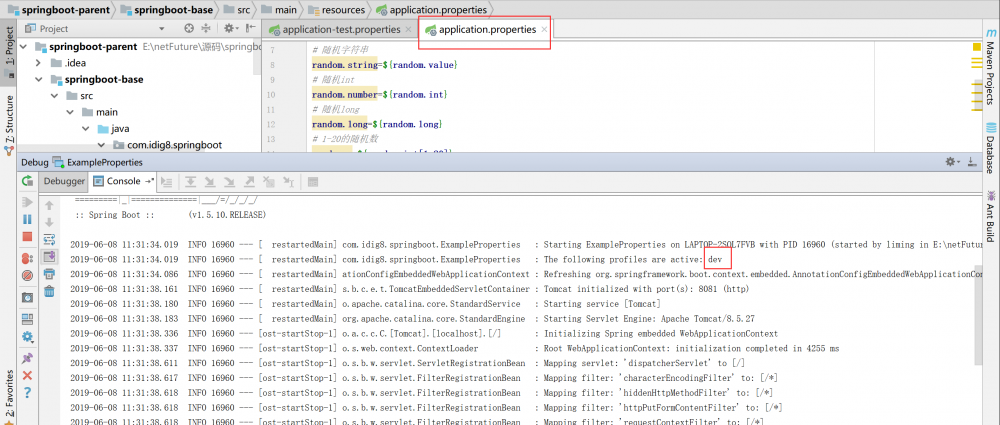The image size is (1000, 425).
Task: Collapse the src folder node
Action: point(55,96)
